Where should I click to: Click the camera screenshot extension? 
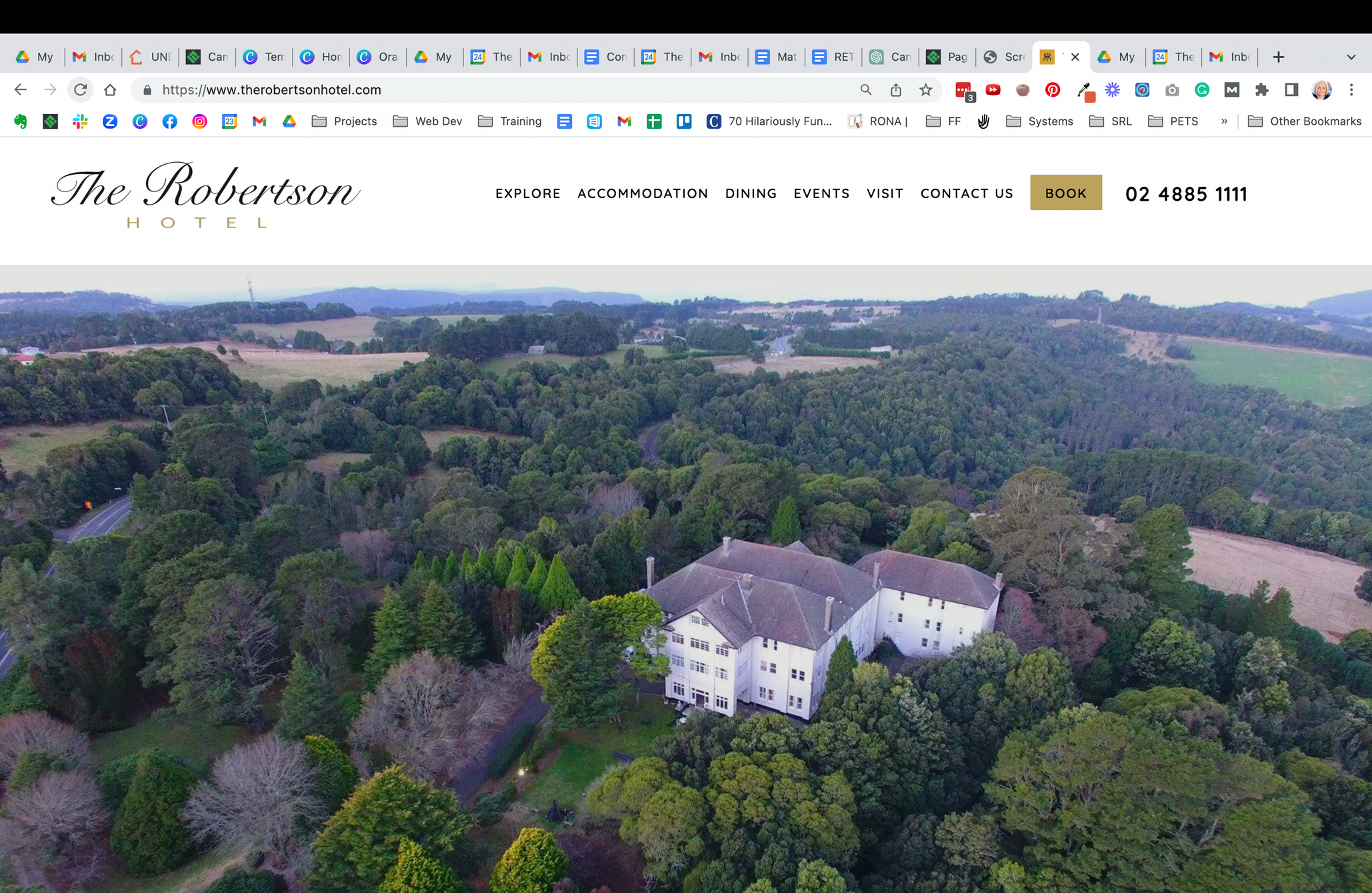point(1172,89)
